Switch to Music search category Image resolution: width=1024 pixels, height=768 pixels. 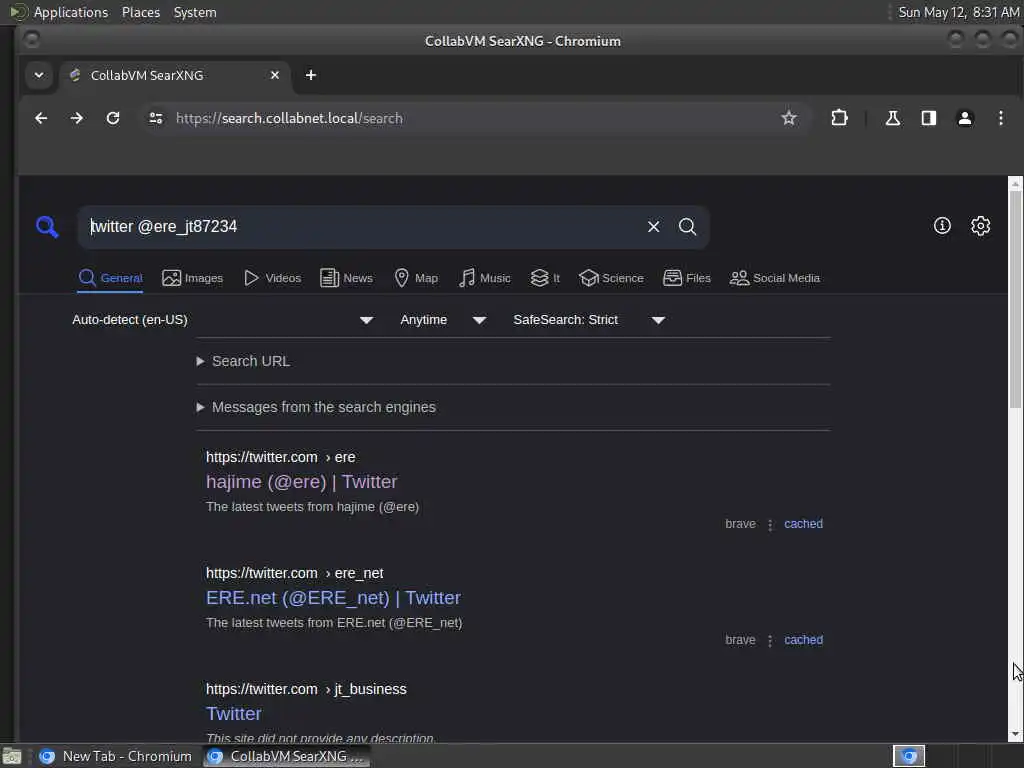pos(485,278)
